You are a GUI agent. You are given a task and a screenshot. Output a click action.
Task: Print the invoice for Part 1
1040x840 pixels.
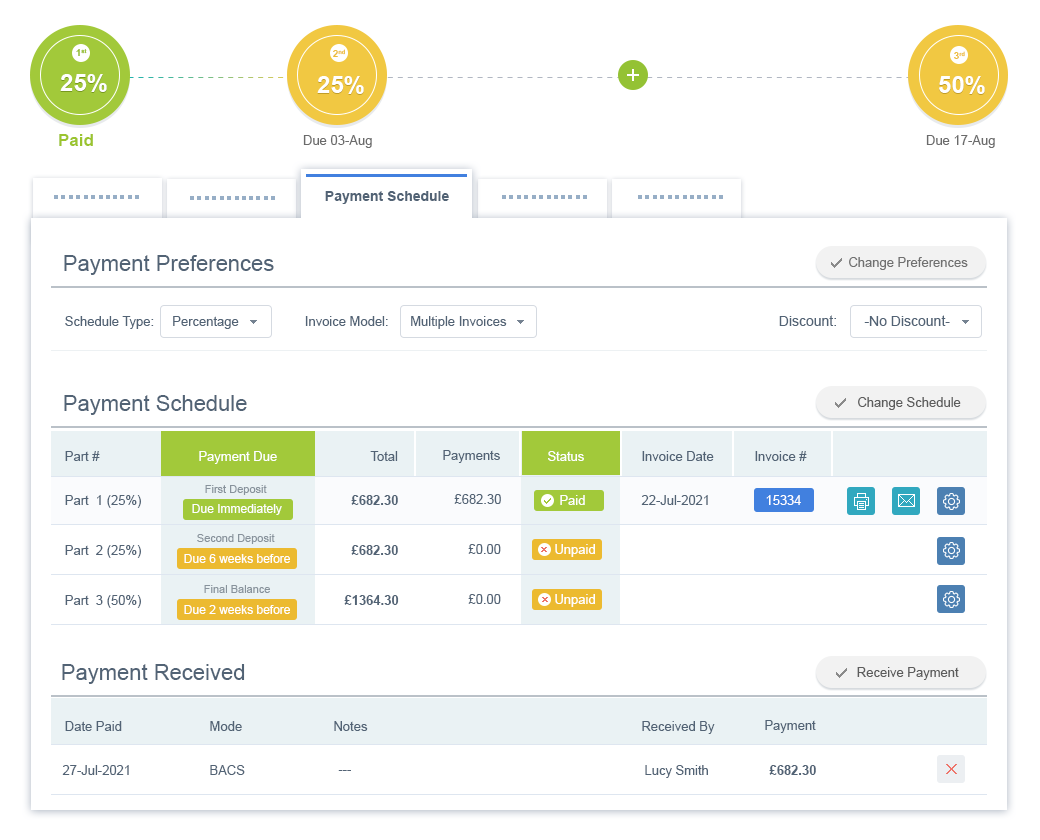(x=861, y=500)
